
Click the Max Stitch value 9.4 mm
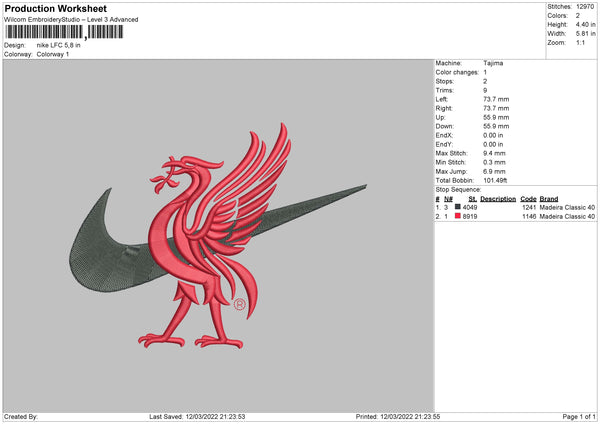(494, 153)
